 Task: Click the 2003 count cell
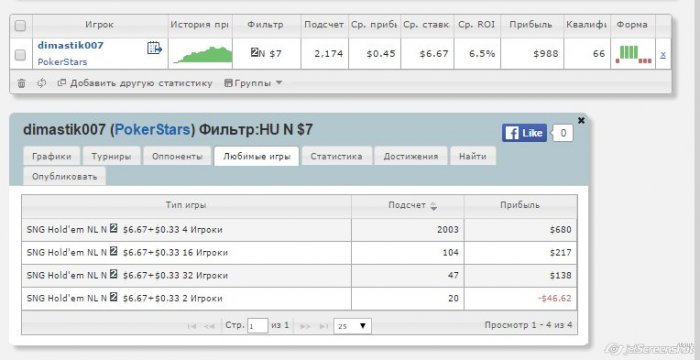tap(408, 230)
